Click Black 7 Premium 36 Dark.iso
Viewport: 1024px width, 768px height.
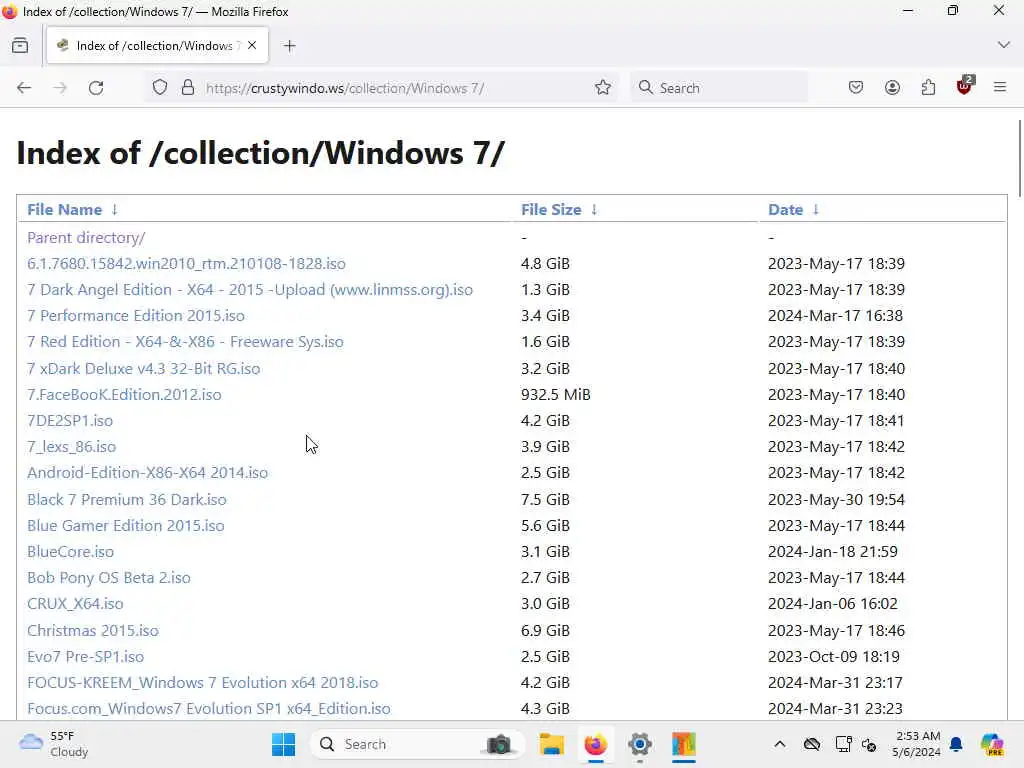[x=127, y=500]
